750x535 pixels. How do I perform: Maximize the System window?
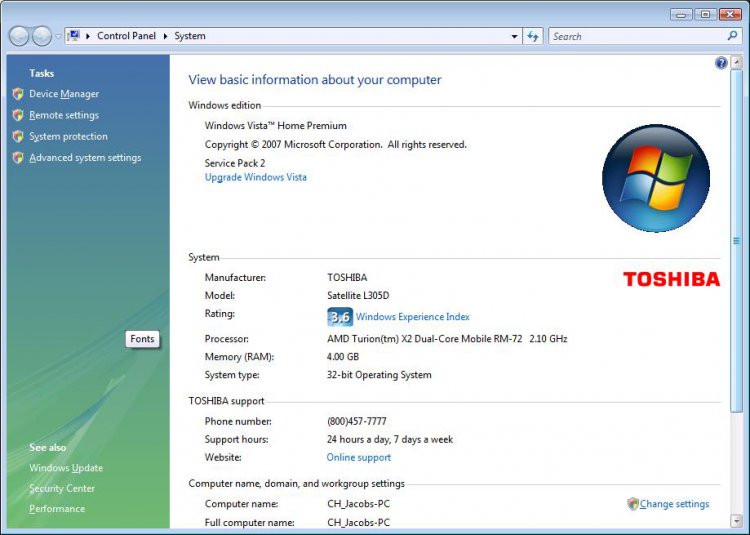[x=705, y=14]
